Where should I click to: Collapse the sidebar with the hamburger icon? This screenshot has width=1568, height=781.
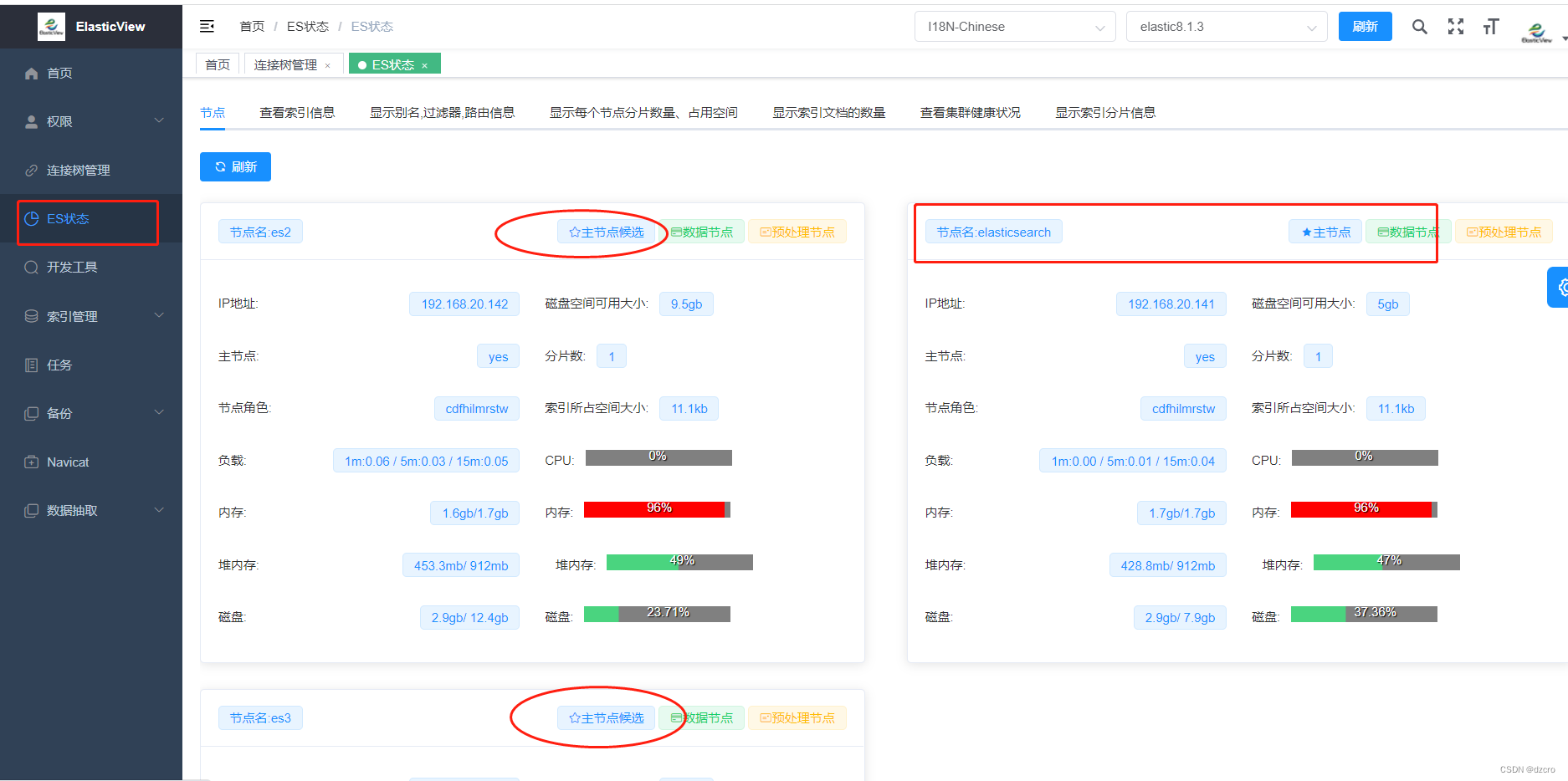(x=207, y=26)
